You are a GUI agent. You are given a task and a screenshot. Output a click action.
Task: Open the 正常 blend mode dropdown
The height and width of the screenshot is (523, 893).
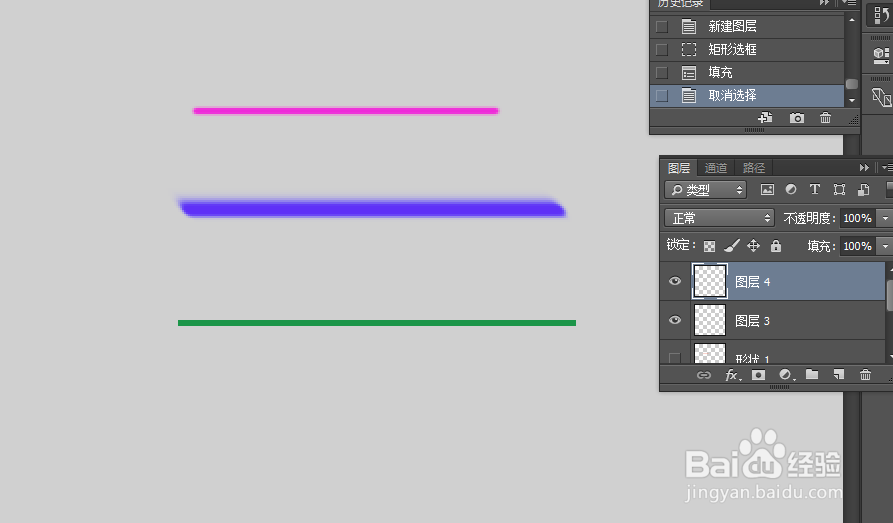(719, 218)
